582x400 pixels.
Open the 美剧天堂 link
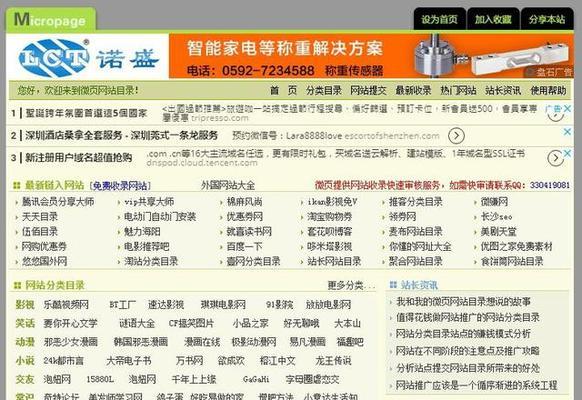[x=499, y=232]
